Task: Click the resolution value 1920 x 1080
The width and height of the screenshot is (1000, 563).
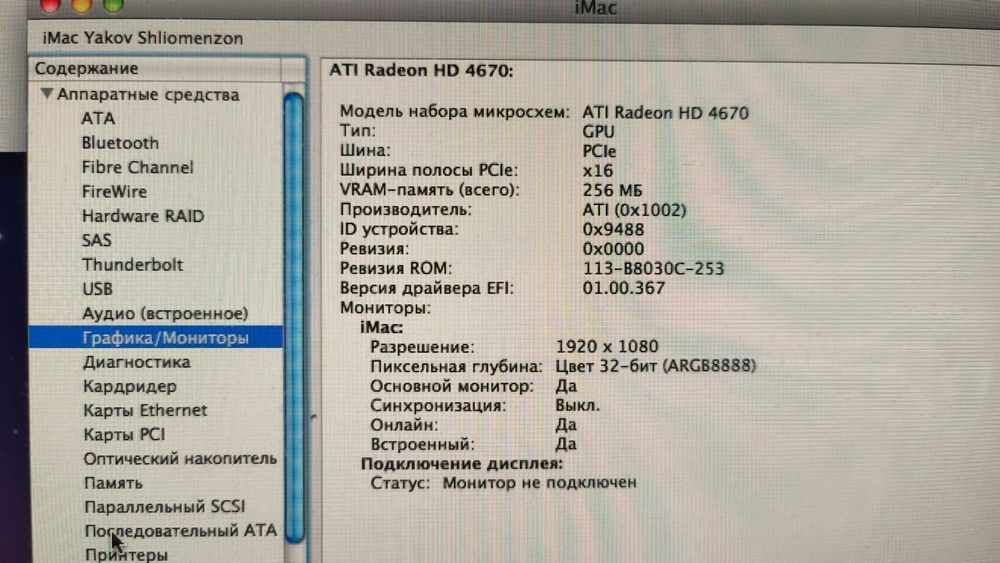Action: [607, 346]
